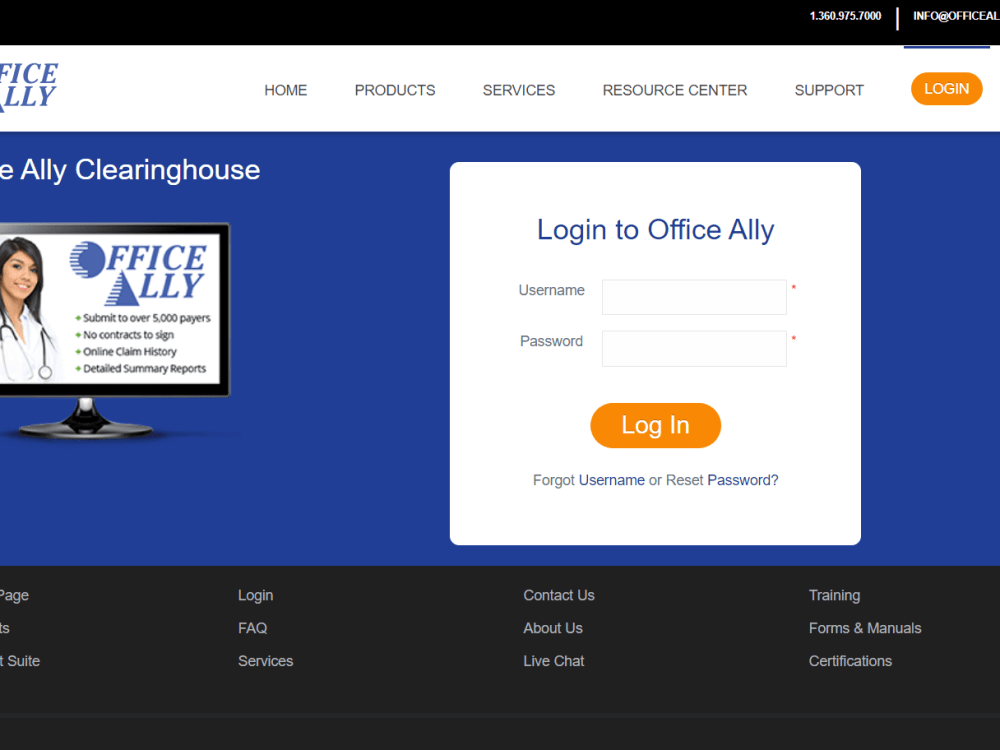
Task: Click the footer link ending in 'Suite'
Action: point(20,661)
